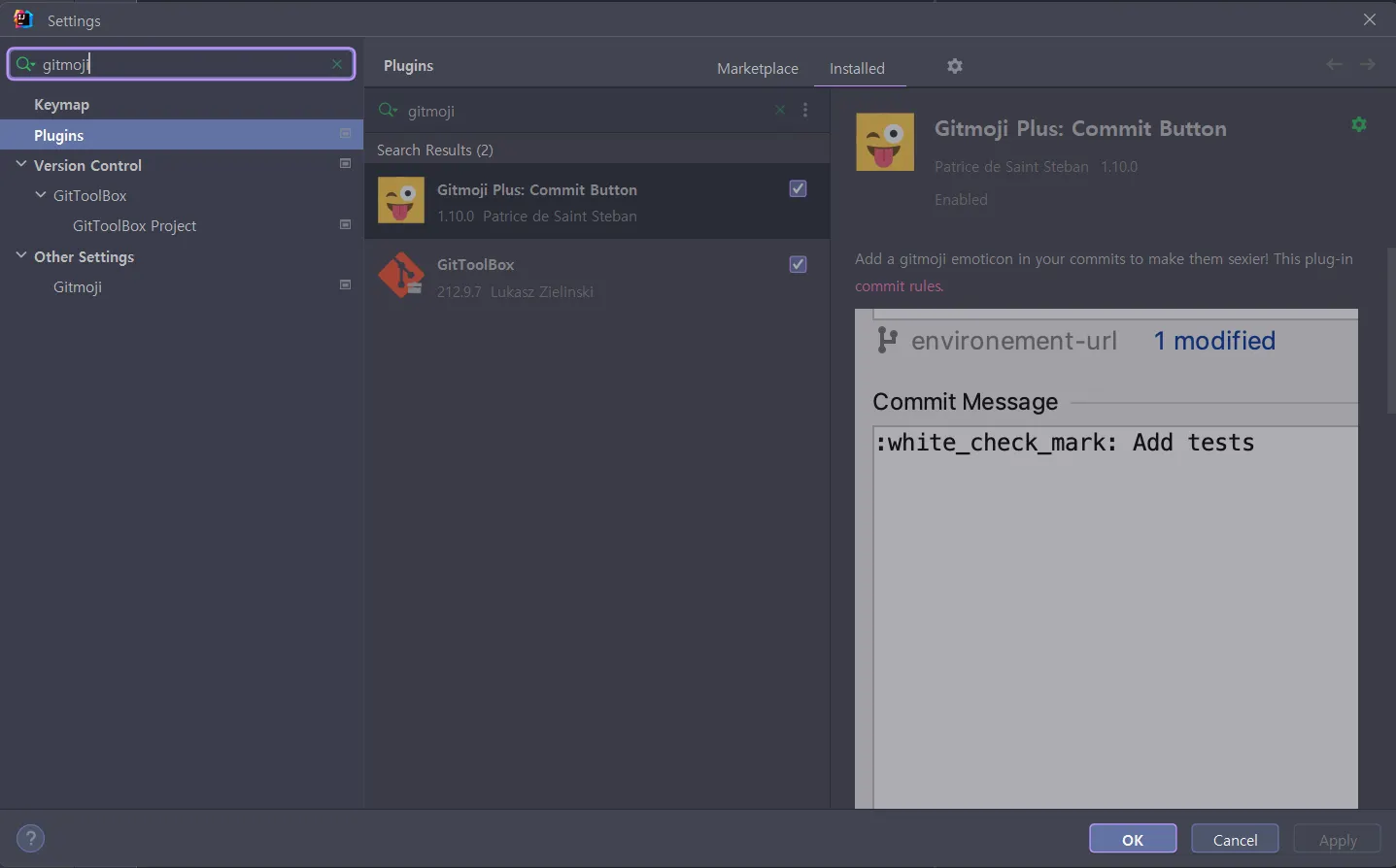Screen dimensions: 1396x868
Task: Open the commit rules link
Action: click(x=899, y=285)
